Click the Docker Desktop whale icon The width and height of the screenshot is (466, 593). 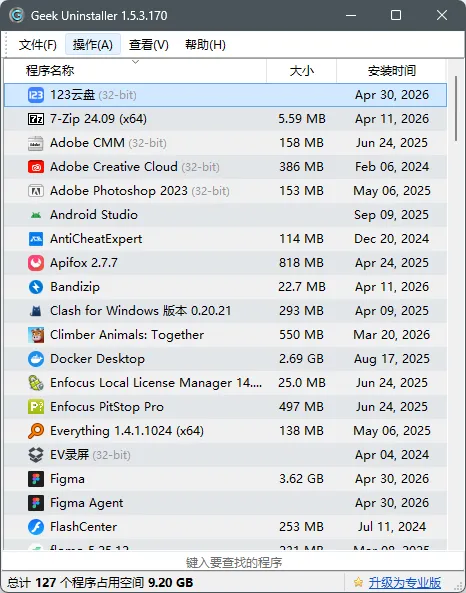(x=36, y=359)
